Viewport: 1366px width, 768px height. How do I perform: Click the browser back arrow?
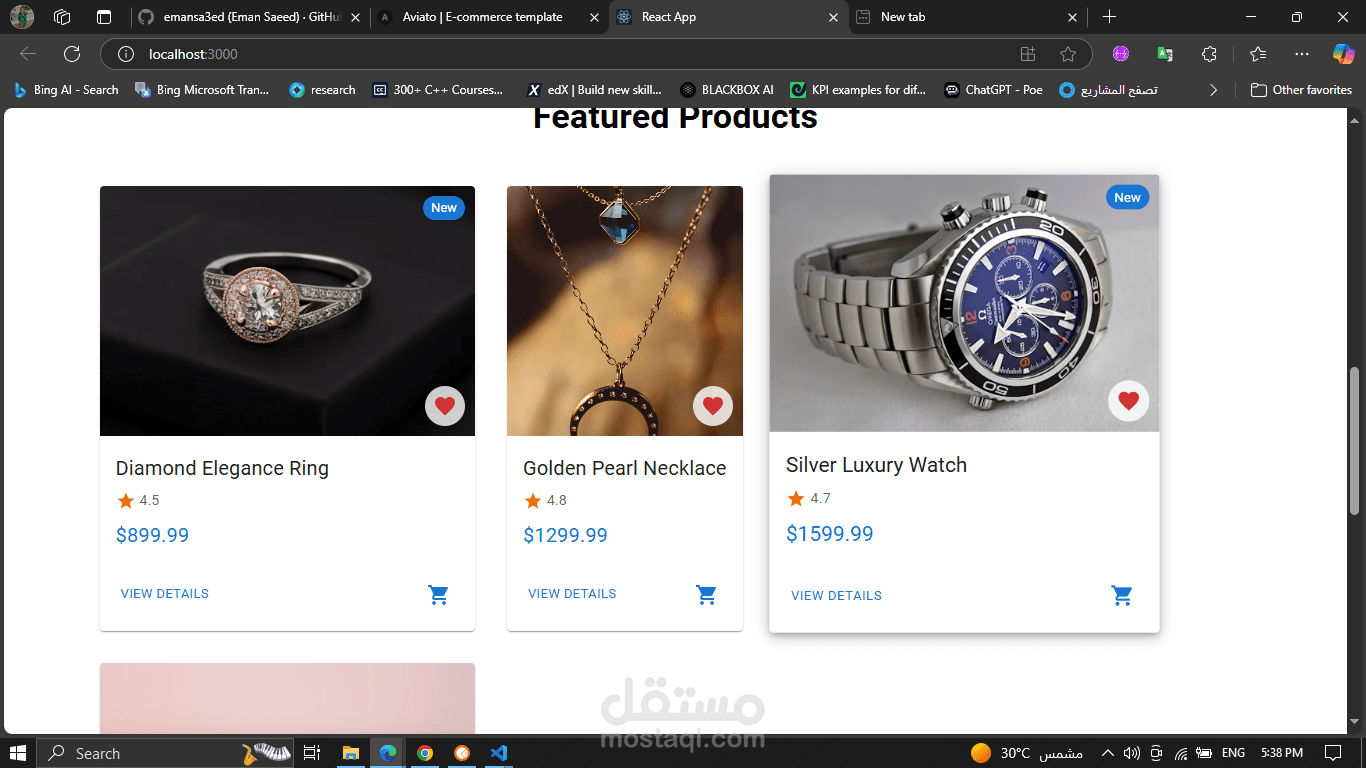[28, 54]
